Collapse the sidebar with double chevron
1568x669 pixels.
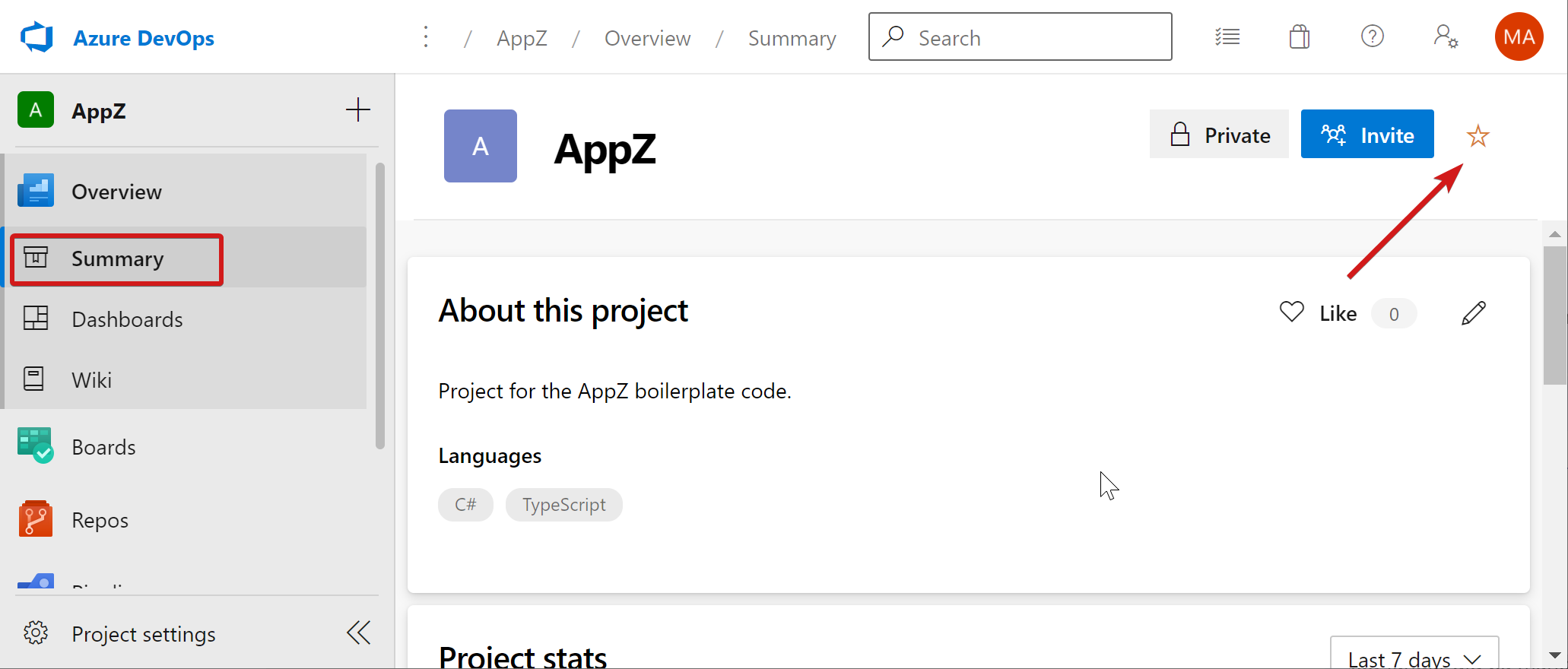tap(358, 633)
